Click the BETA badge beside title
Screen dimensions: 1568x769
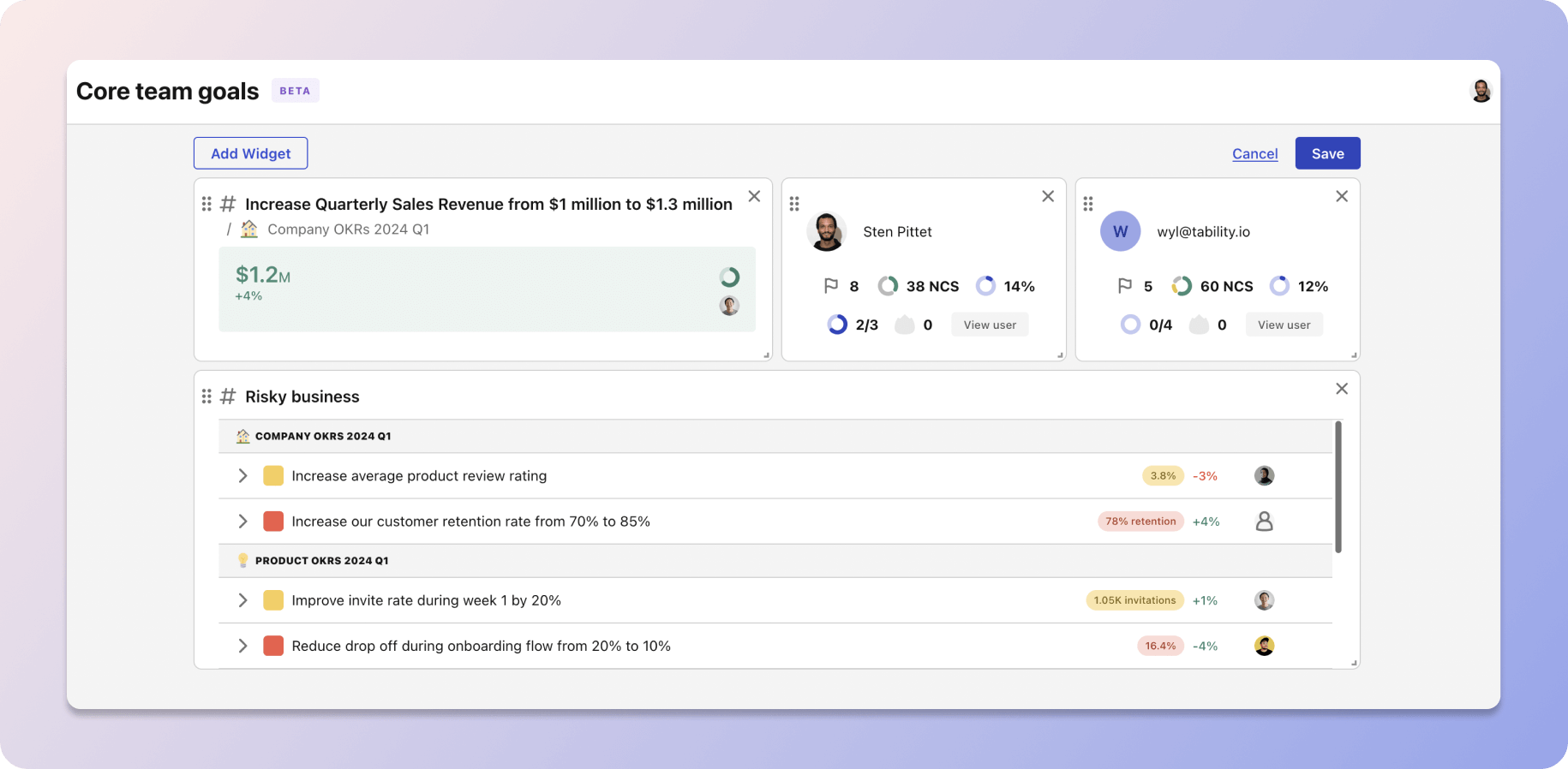click(x=295, y=91)
